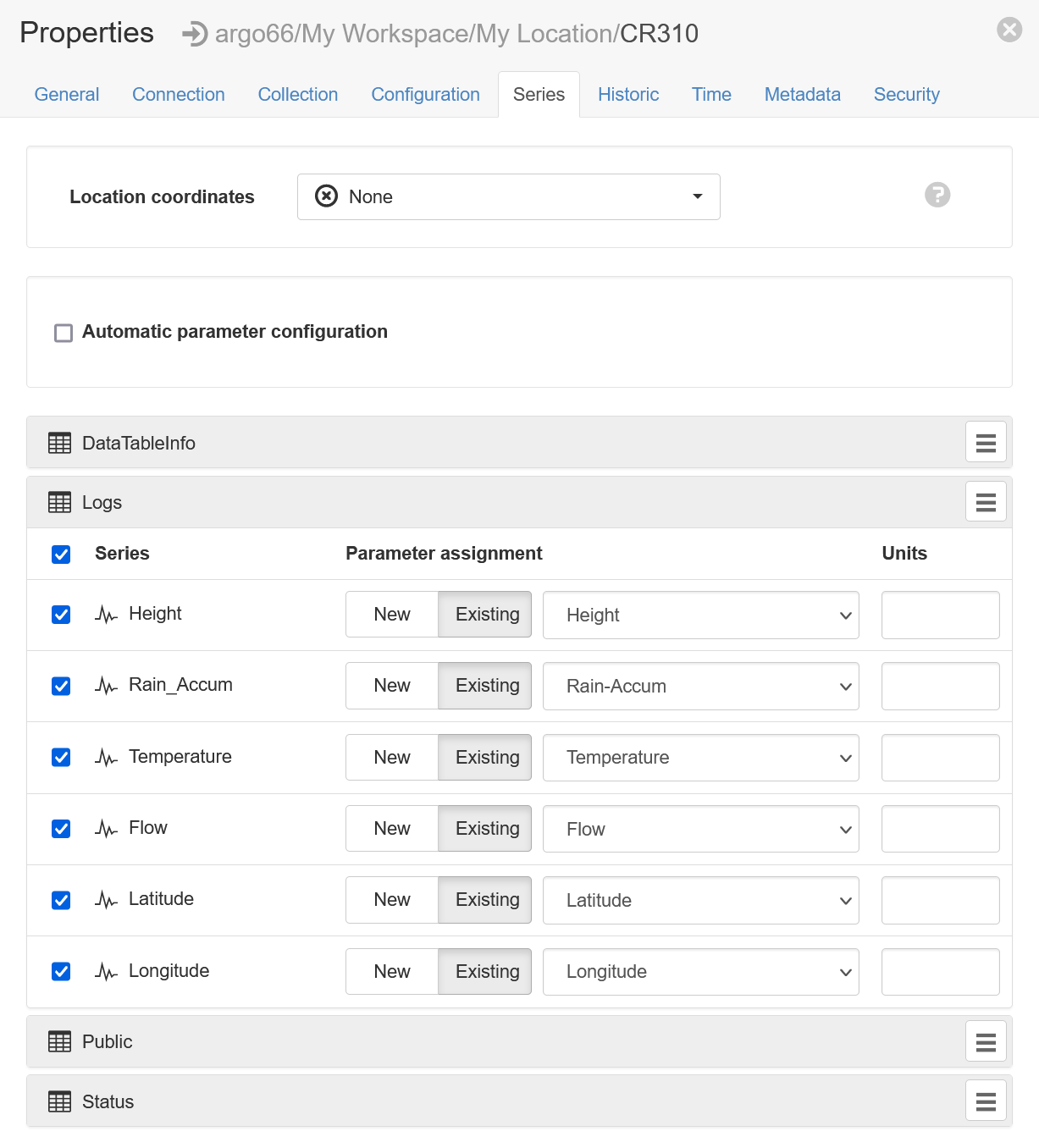The image size is (1039, 1148).
Task: Open the Temperature parameter dropdown
Action: pyautogui.click(x=701, y=758)
